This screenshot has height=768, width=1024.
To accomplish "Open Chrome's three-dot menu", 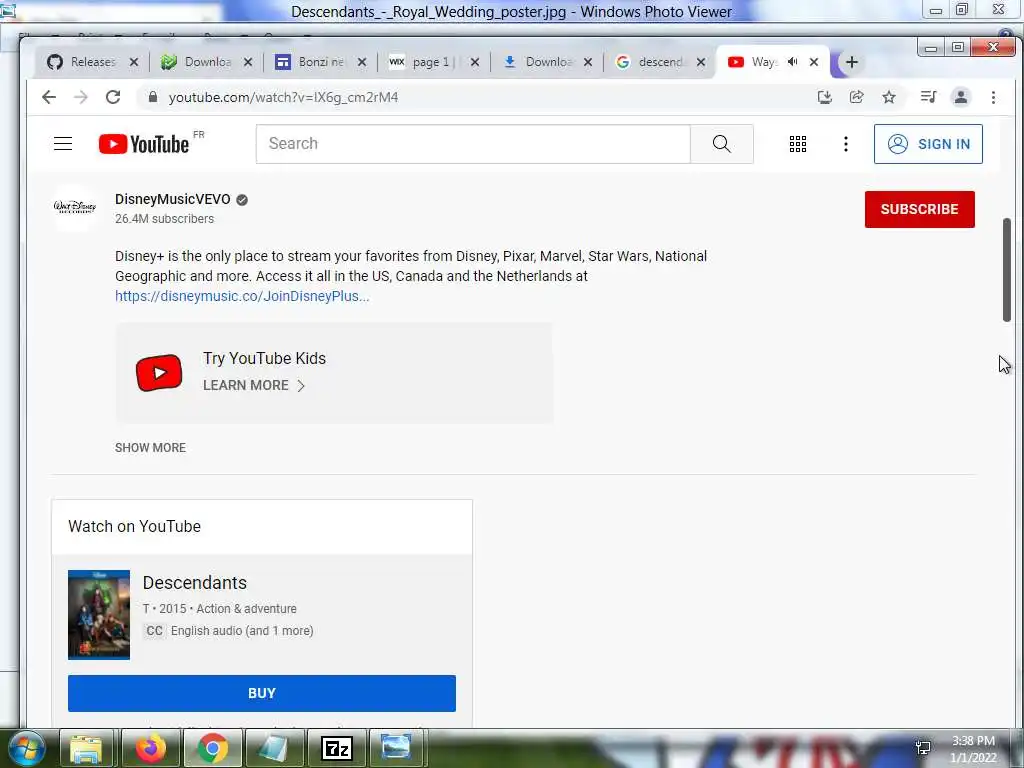I will tap(993, 97).
